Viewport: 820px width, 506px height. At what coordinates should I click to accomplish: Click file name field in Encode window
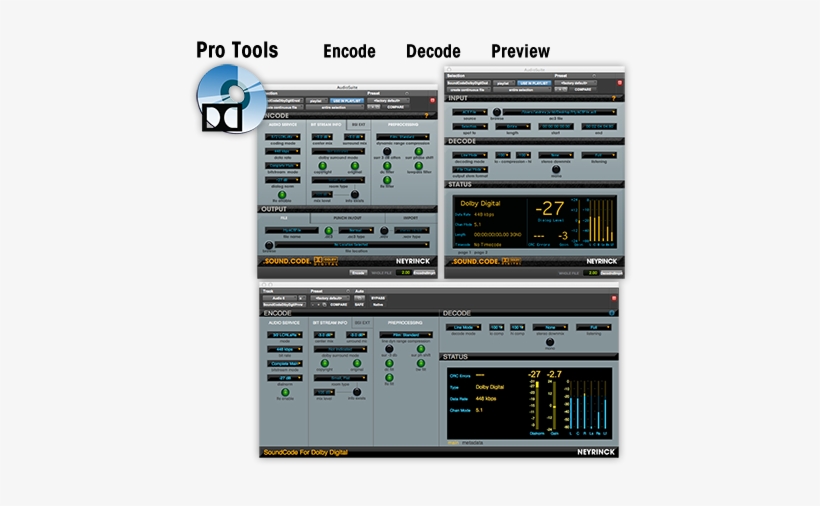(x=292, y=231)
